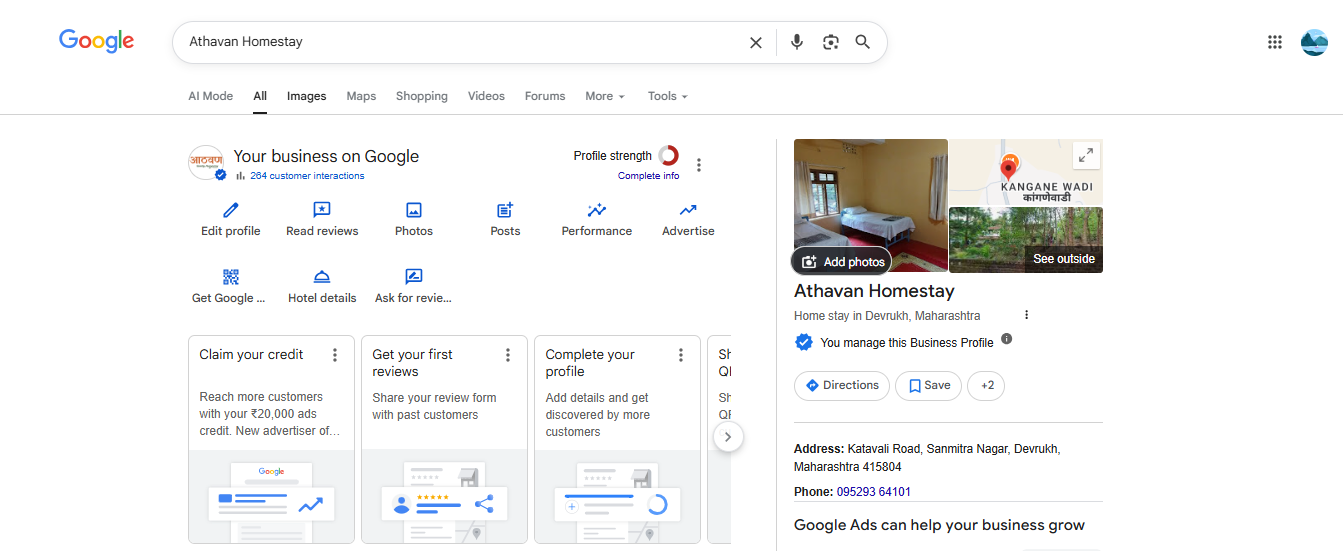The width and height of the screenshot is (1343, 551).
Task: Open 264 customer interactions link
Action: click(x=307, y=176)
